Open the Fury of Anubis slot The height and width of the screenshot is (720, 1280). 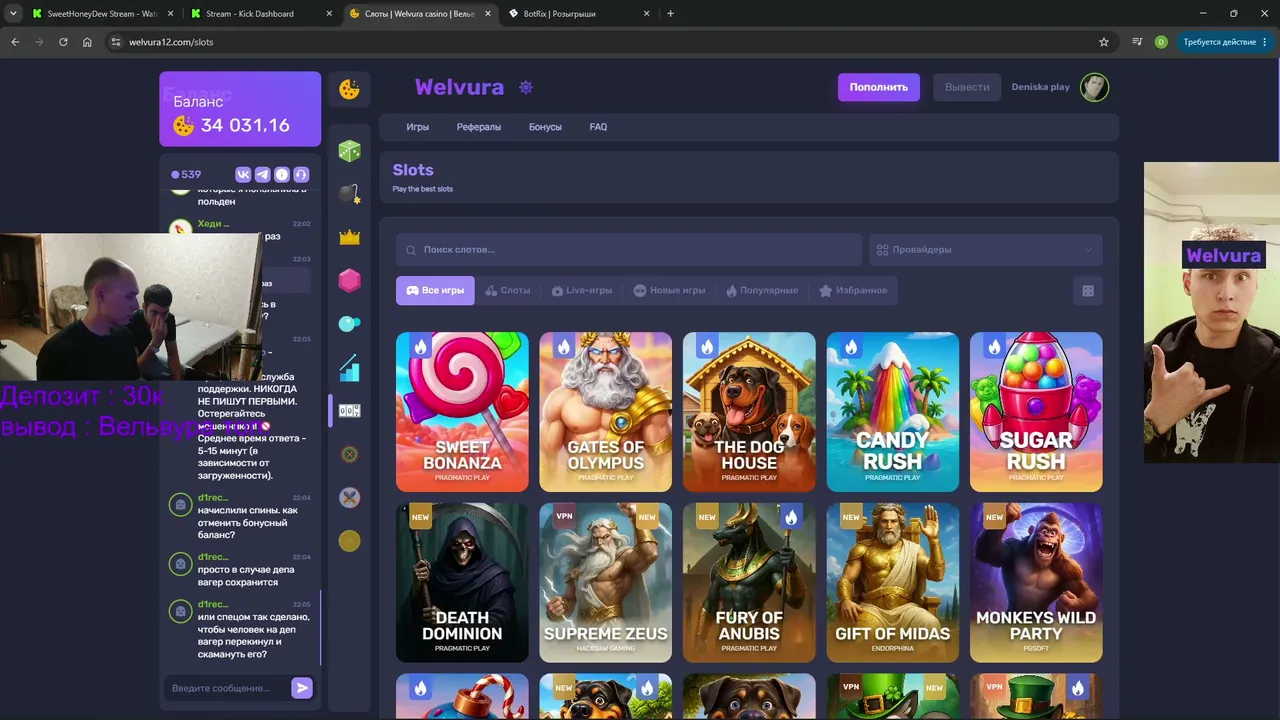[x=749, y=582]
